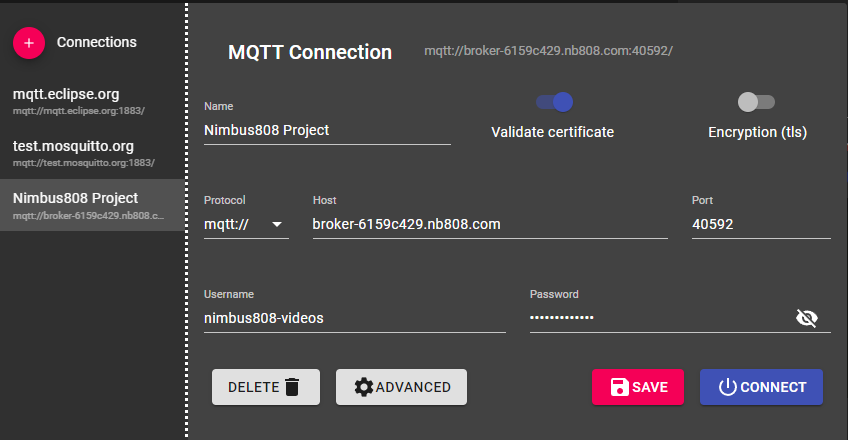Screen dimensions: 848x440
Task: Click the trash icon on Delete button
Action: [292, 387]
